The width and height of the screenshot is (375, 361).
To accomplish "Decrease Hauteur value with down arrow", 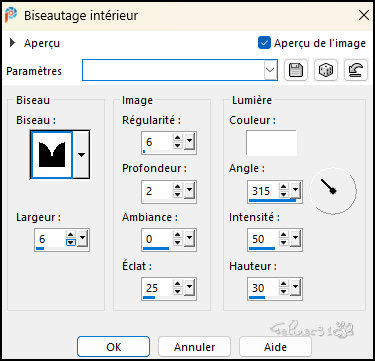I will 283,292.
